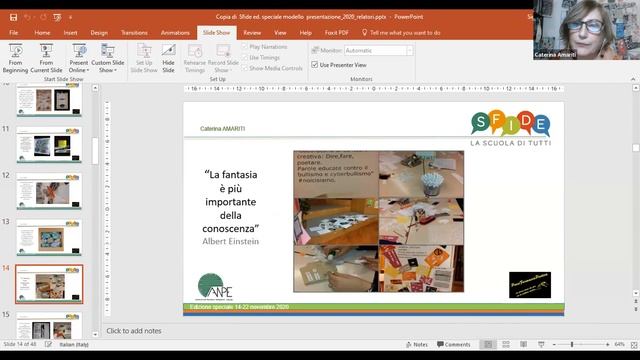The height and width of the screenshot is (360, 640).
Task: Click the spell check icon in status bar
Action: pyautogui.click(x=48, y=344)
